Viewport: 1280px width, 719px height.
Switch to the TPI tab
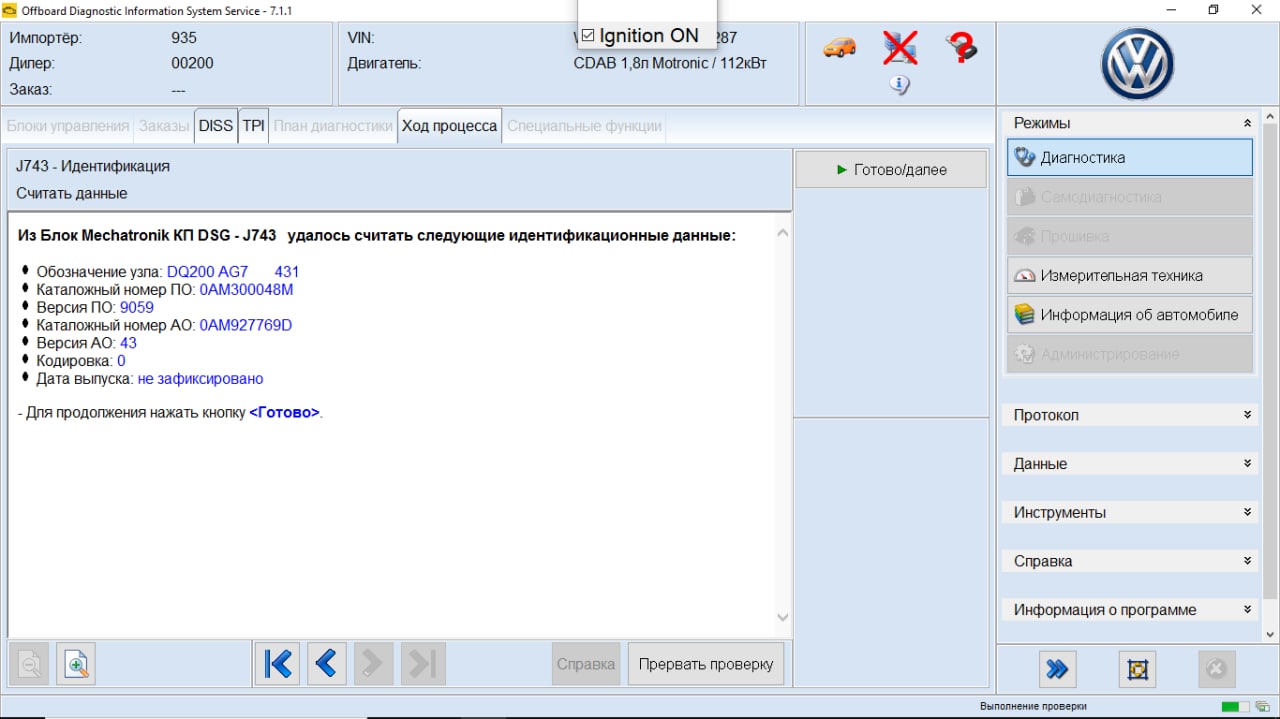click(x=253, y=126)
